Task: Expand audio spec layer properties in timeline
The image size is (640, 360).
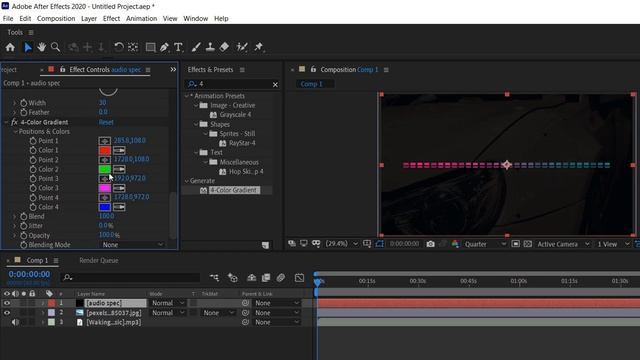Action: coord(42,303)
